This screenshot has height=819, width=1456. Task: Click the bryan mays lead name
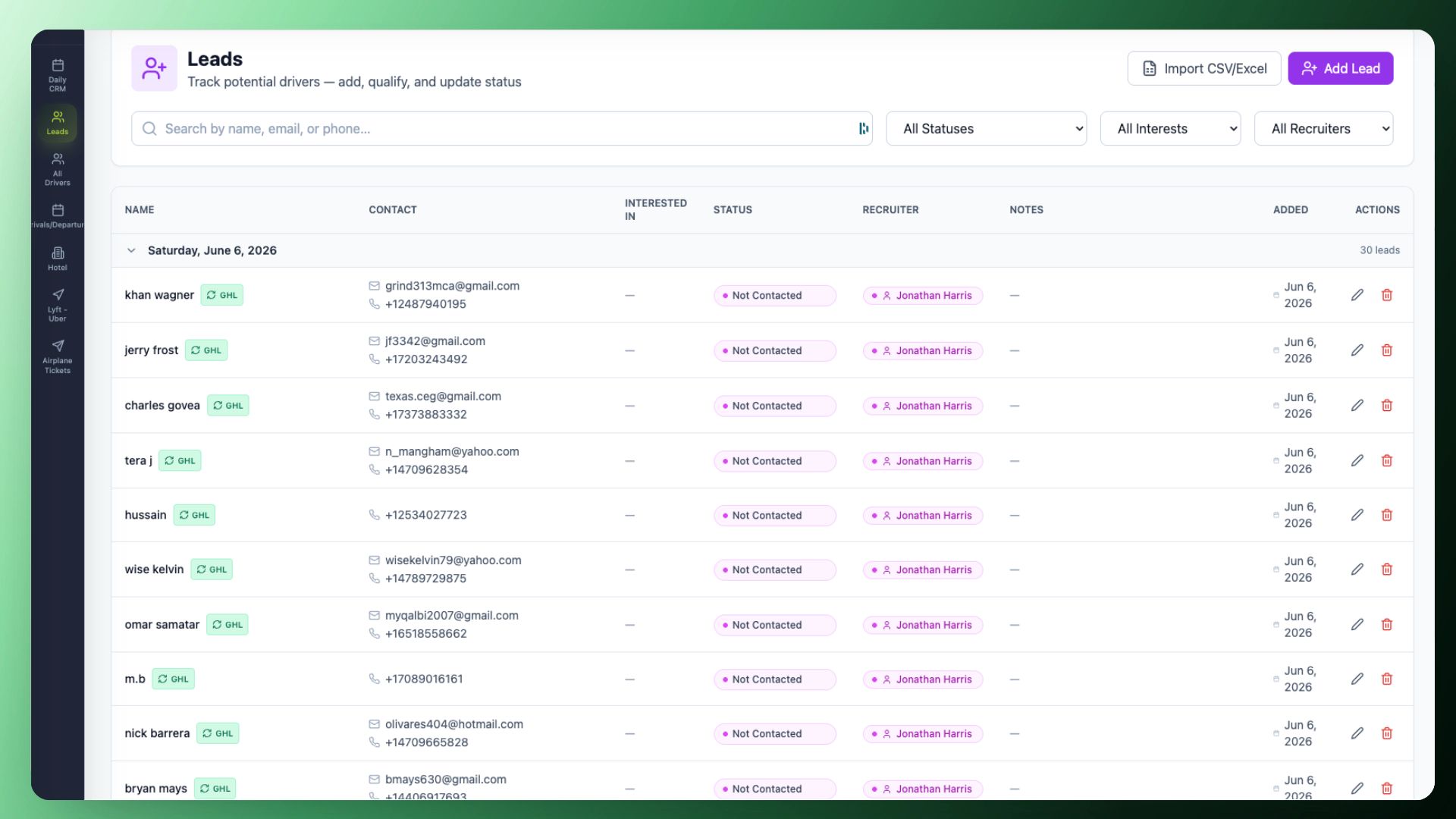(155, 789)
